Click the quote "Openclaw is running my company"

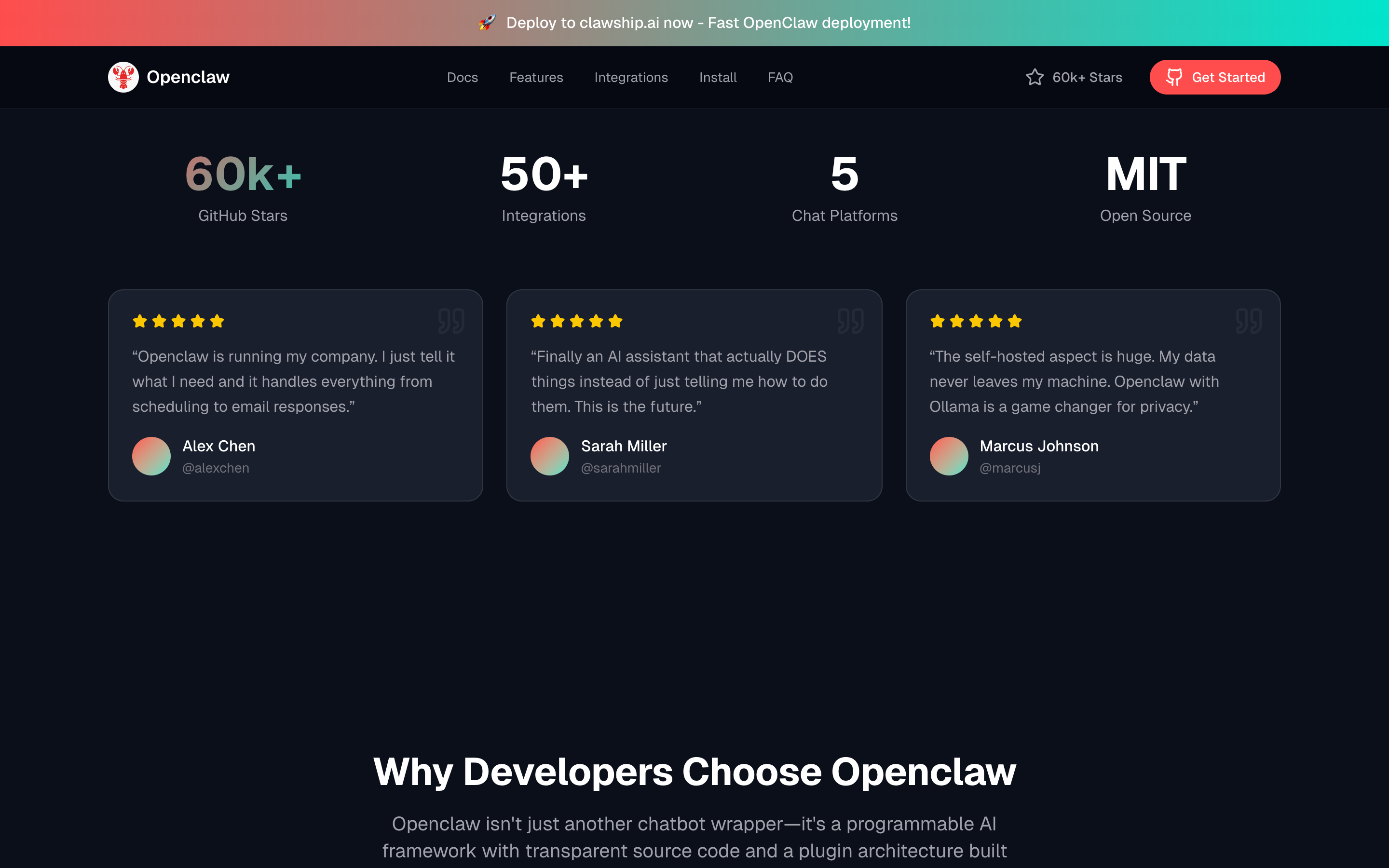tap(293, 381)
